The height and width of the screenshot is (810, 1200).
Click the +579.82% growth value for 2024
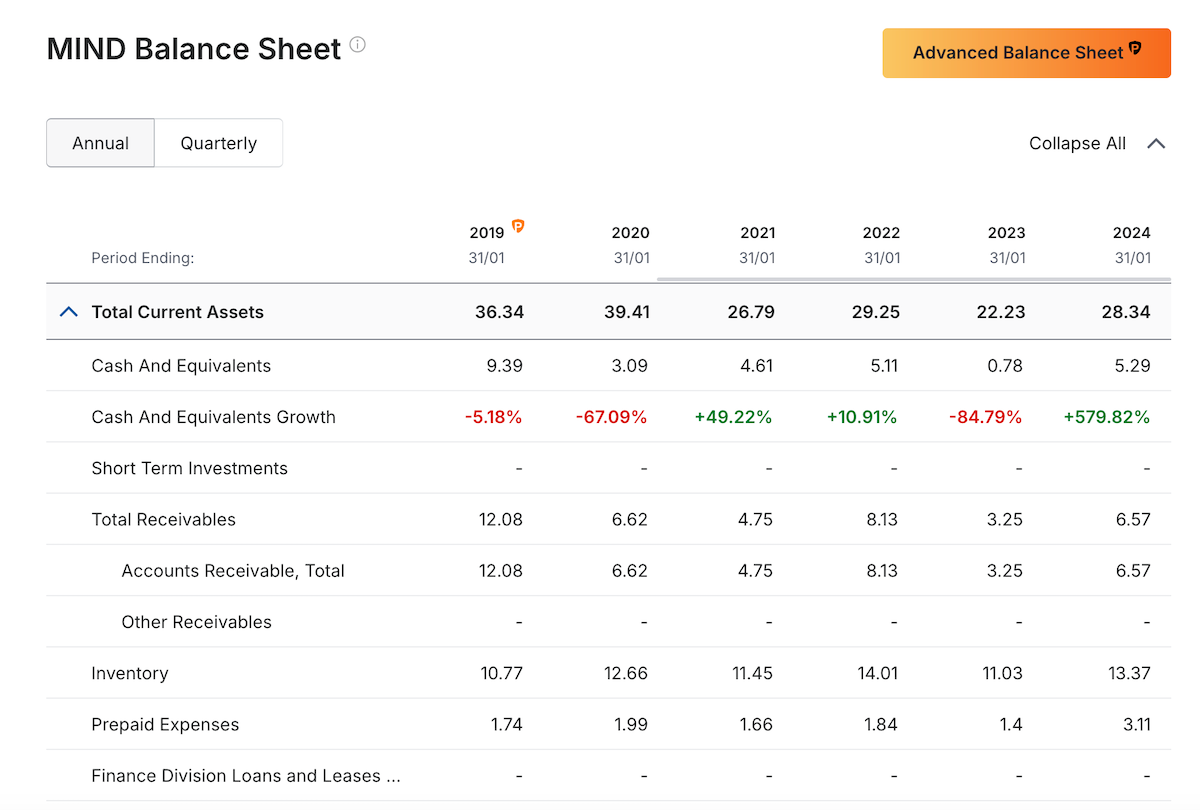(1106, 417)
